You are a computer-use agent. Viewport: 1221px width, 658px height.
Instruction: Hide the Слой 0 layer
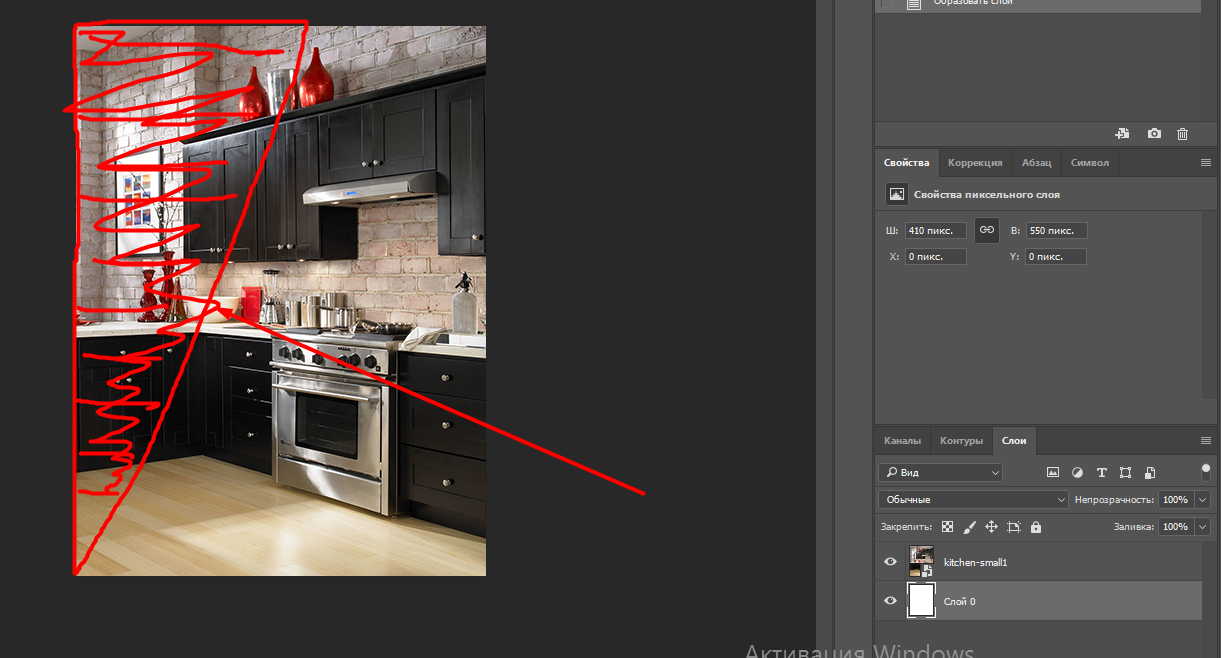click(890, 601)
